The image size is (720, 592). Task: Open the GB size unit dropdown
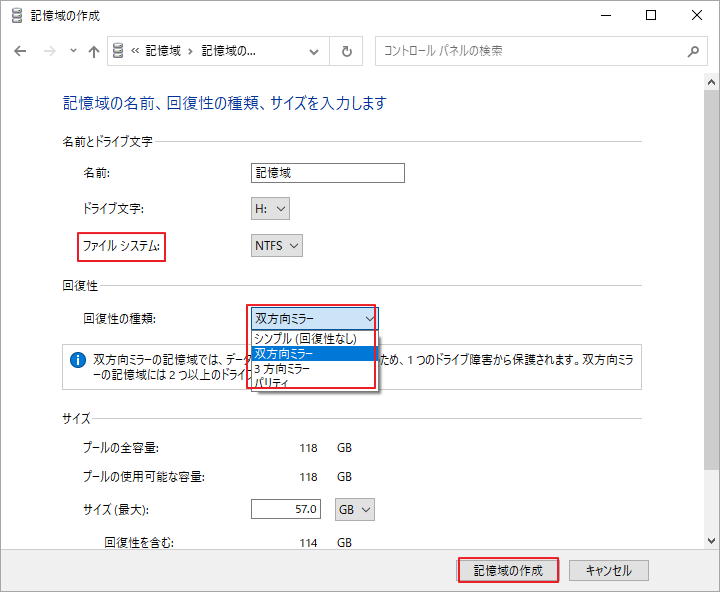coord(355,510)
